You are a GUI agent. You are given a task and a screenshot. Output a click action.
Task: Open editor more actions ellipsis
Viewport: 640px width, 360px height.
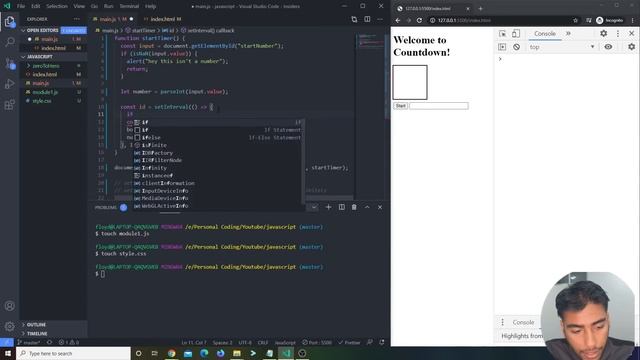pos(380,19)
